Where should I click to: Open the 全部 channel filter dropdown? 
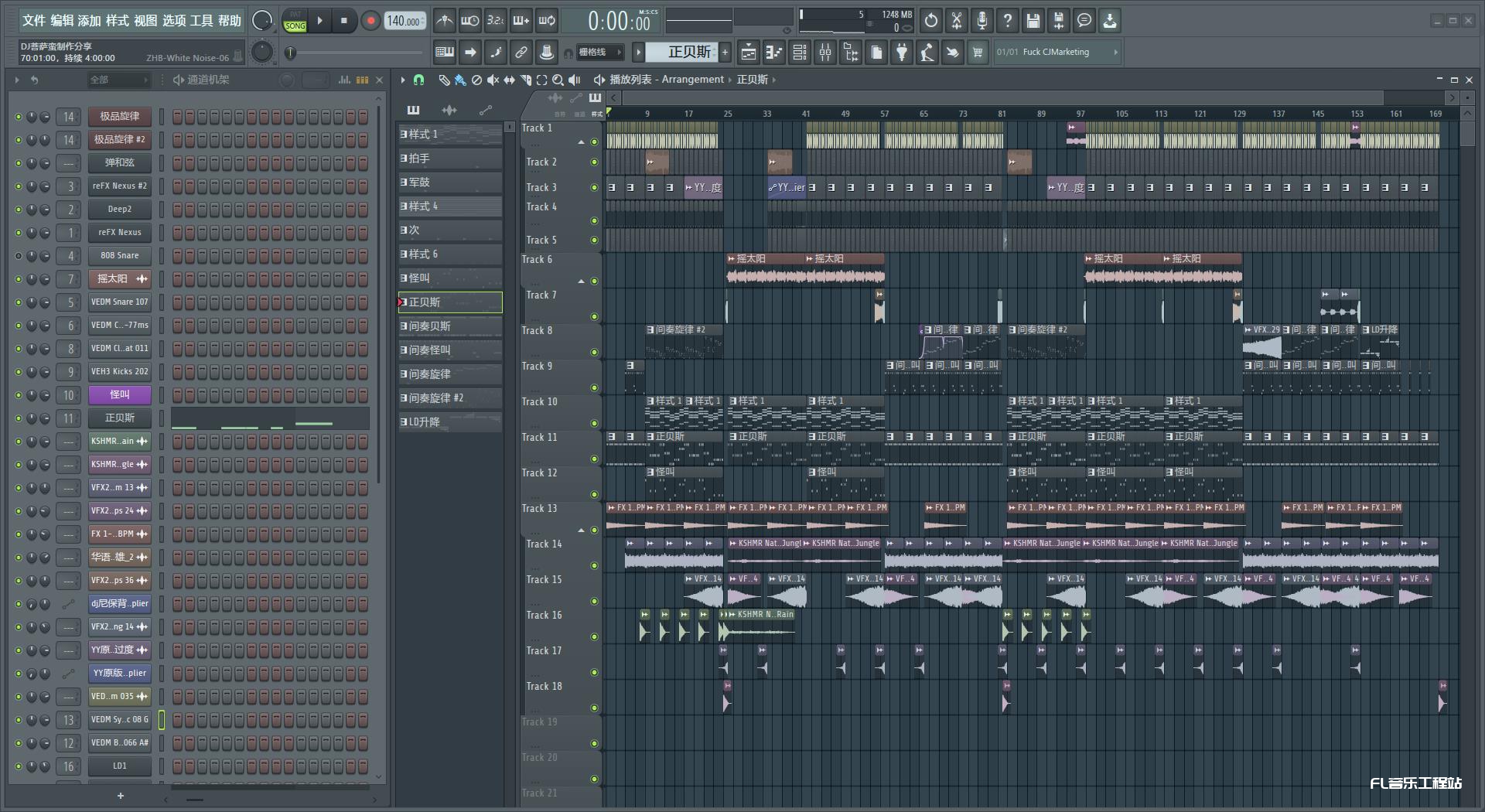tap(118, 80)
